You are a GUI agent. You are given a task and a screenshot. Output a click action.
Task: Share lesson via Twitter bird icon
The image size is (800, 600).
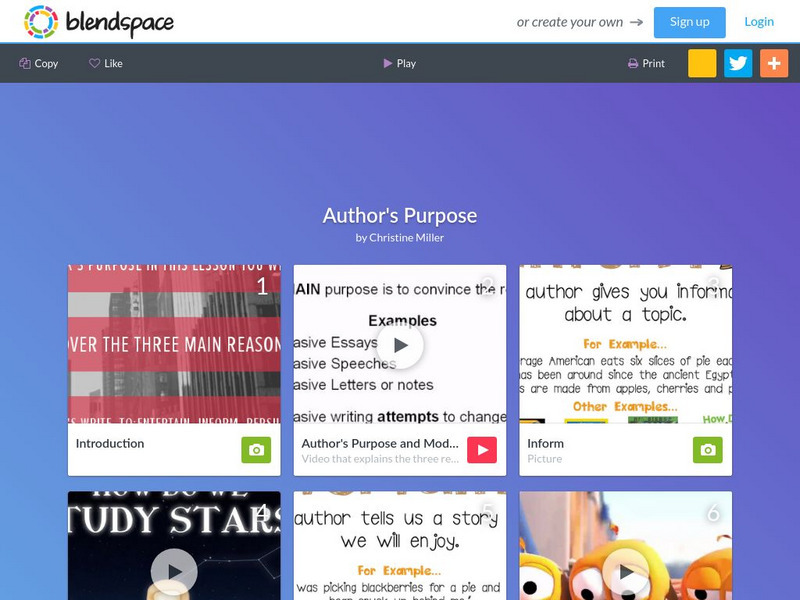coord(738,63)
